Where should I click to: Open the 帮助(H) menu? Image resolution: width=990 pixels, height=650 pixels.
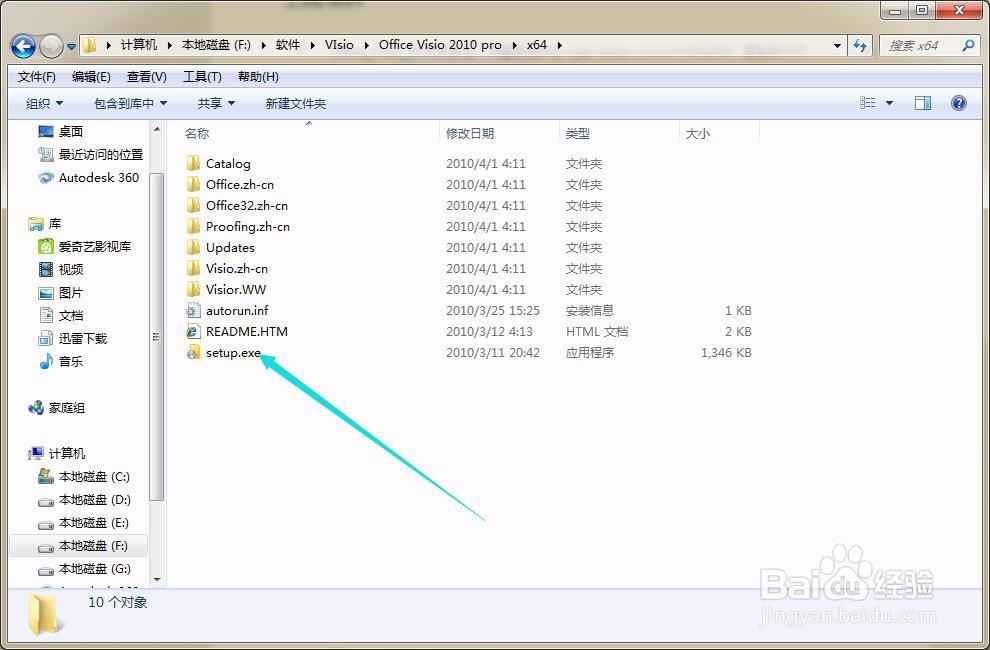[258, 77]
